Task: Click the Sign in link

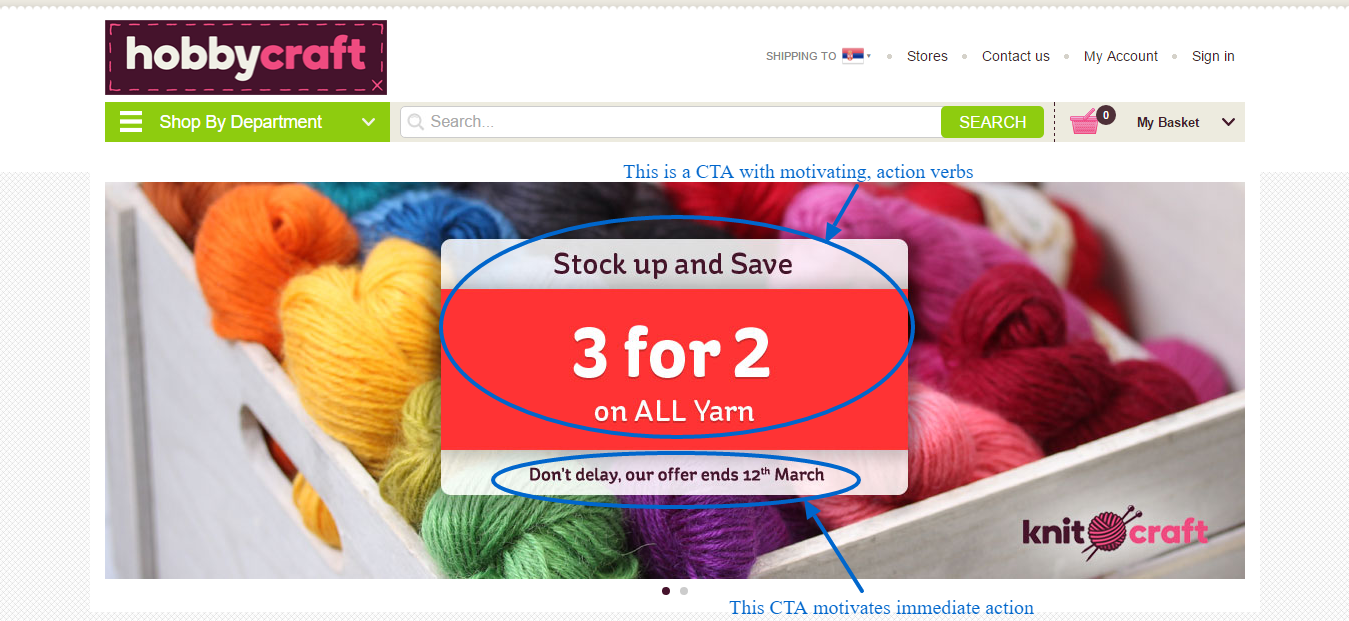Action: point(1213,56)
